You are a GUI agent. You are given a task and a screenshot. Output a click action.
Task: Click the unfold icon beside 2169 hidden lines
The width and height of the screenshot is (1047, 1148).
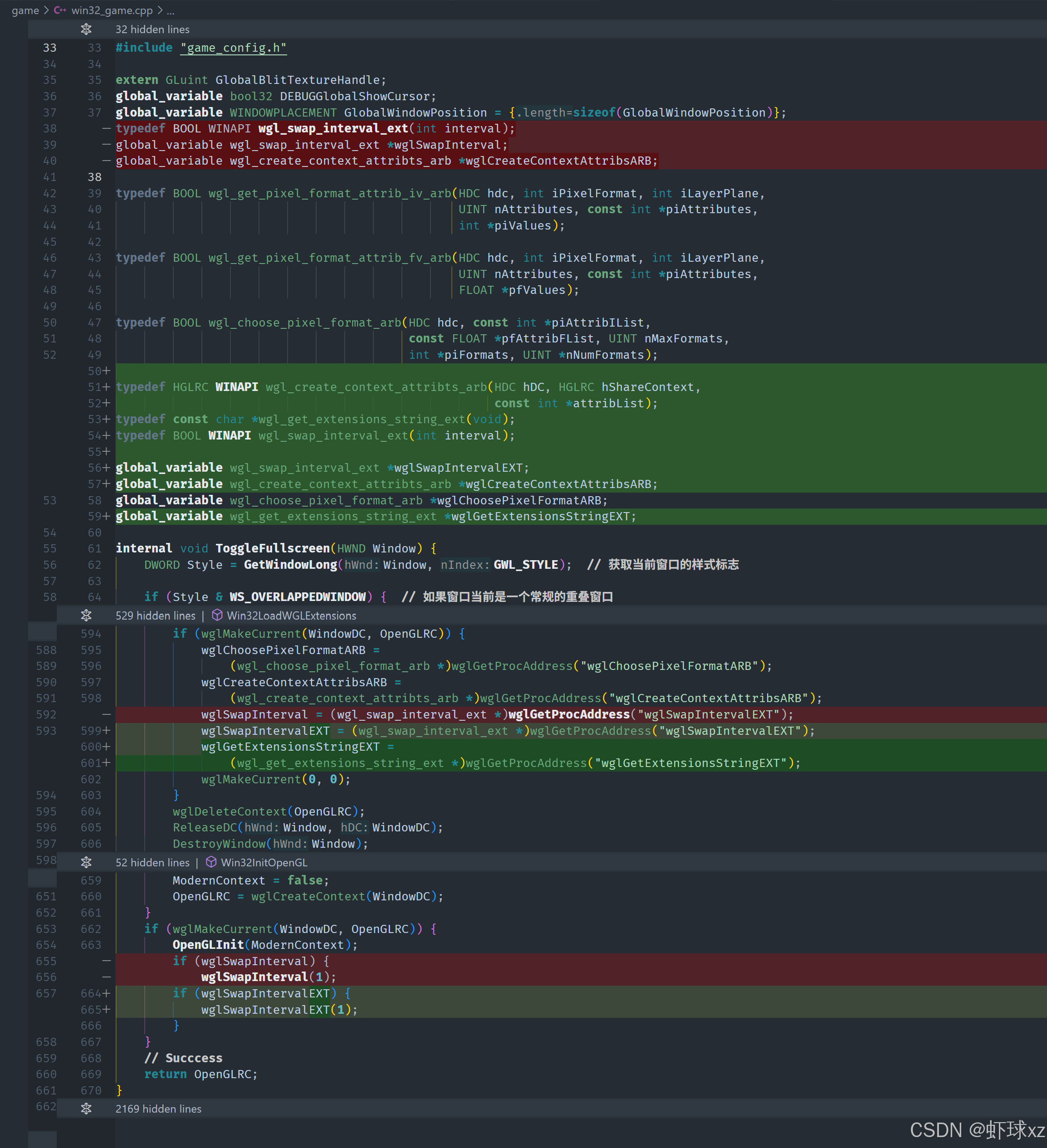[x=86, y=1109]
